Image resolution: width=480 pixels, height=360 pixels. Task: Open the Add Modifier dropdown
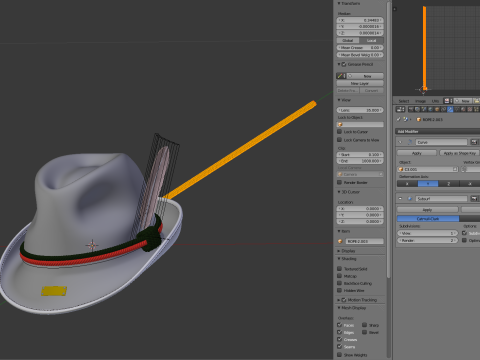coord(438,131)
